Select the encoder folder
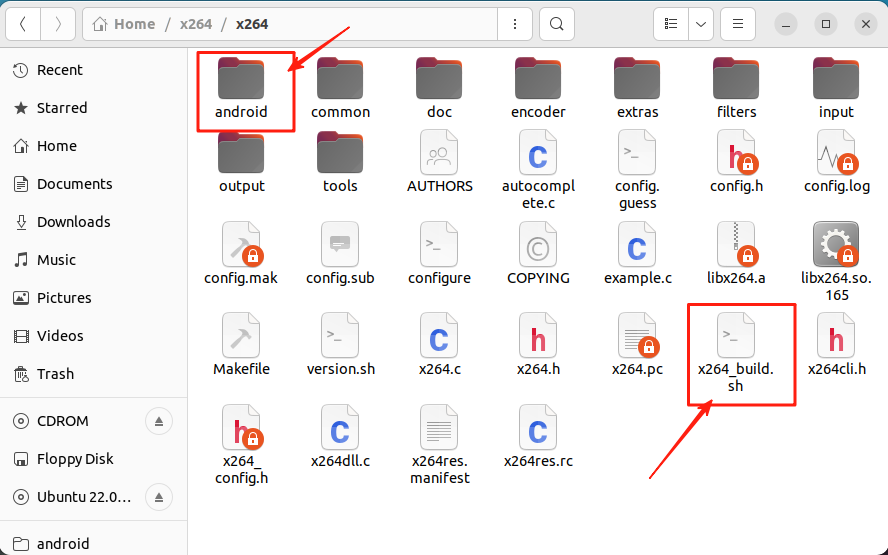 tap(538, 88)
